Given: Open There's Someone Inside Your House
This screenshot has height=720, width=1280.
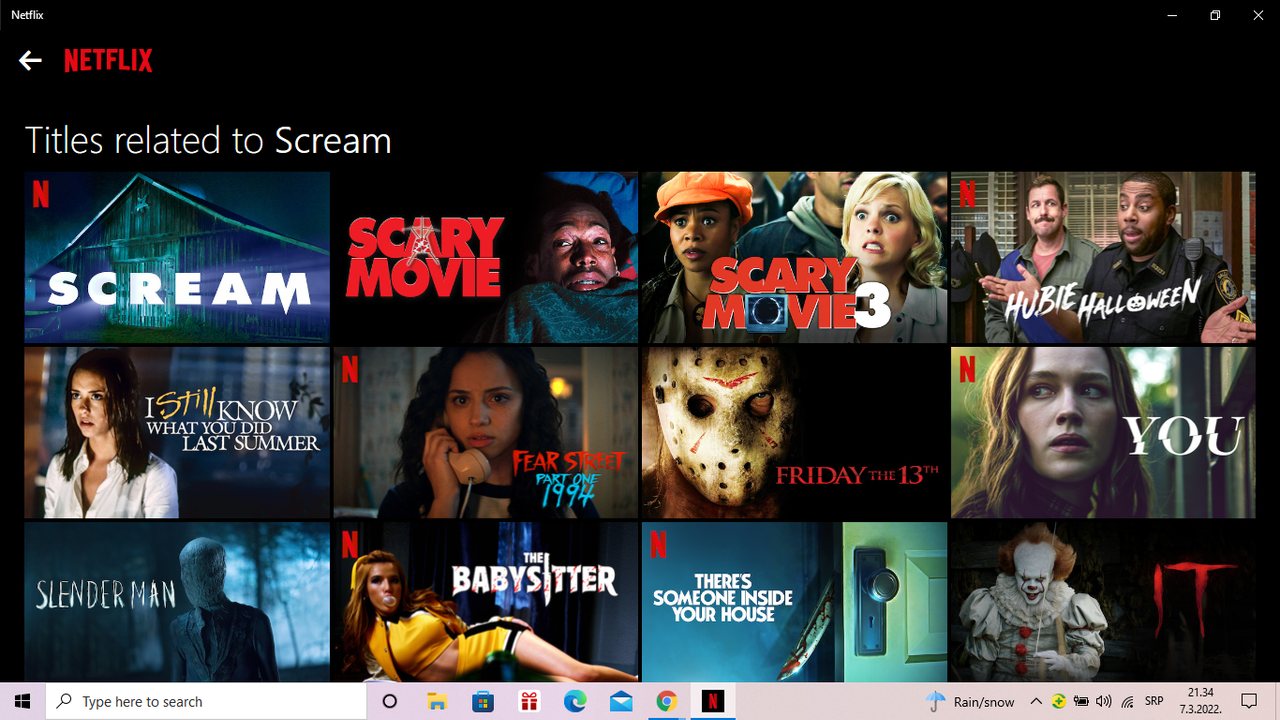Looking at the screenshot, I should 794,602.
